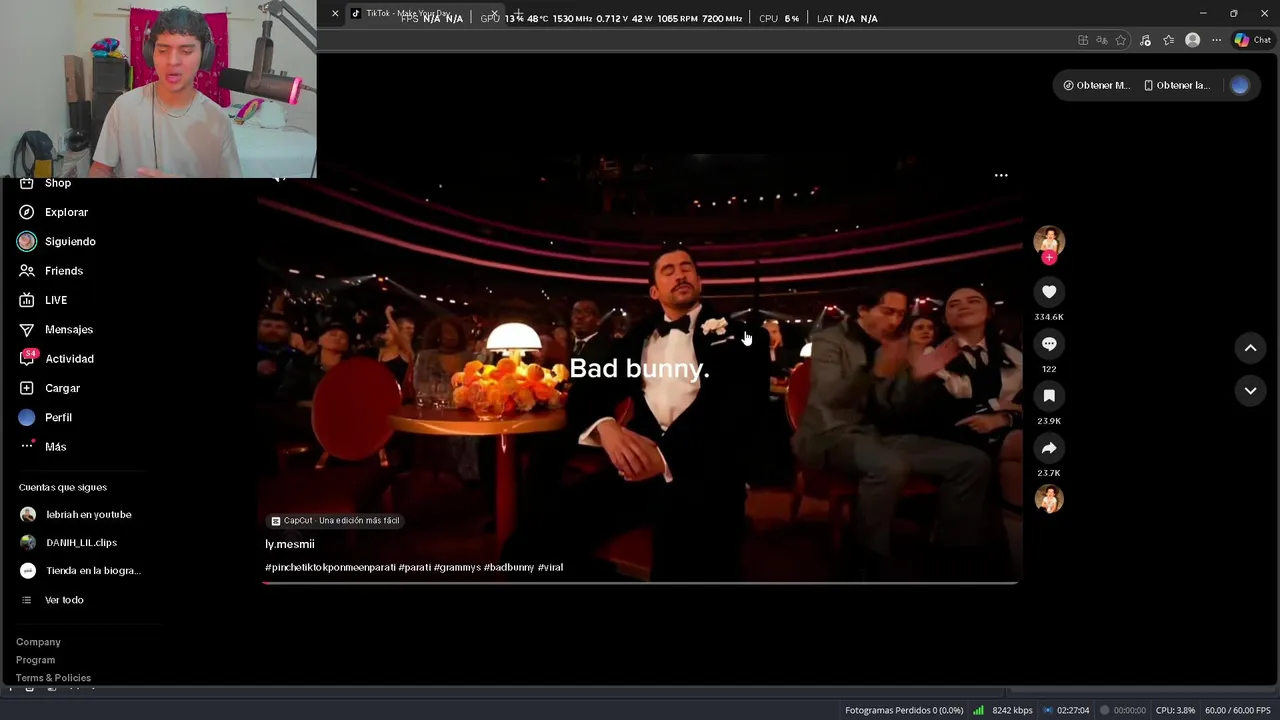Click the app-available icon in the address bar
Image resolution: width=1280 pixels, height=720 pixels.
pos(1083,40)
